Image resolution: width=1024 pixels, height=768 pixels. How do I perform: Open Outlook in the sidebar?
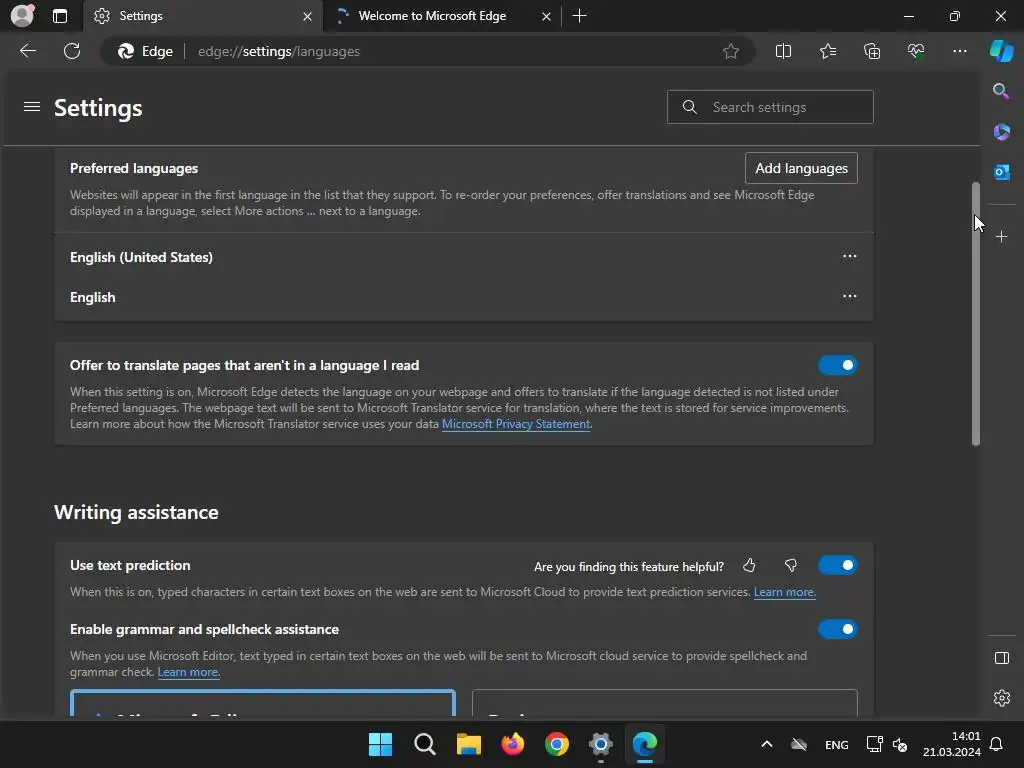(1001, 172)
